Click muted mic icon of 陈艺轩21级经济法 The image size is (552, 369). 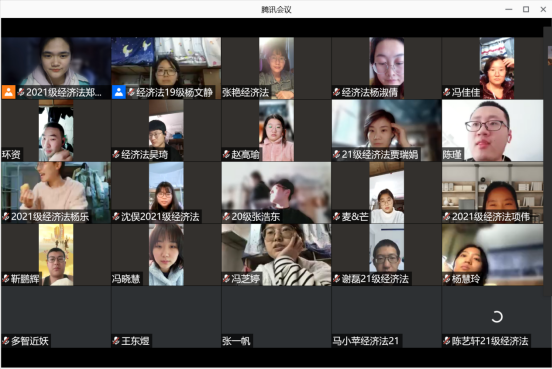447,340
